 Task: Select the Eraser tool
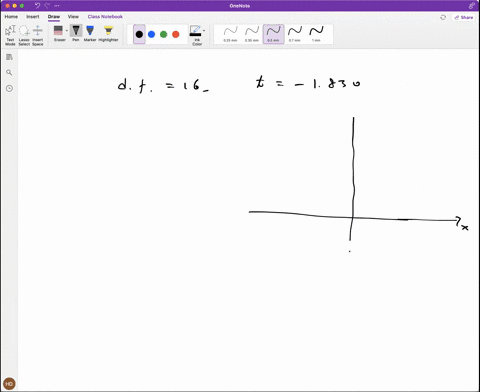(58, 33)
